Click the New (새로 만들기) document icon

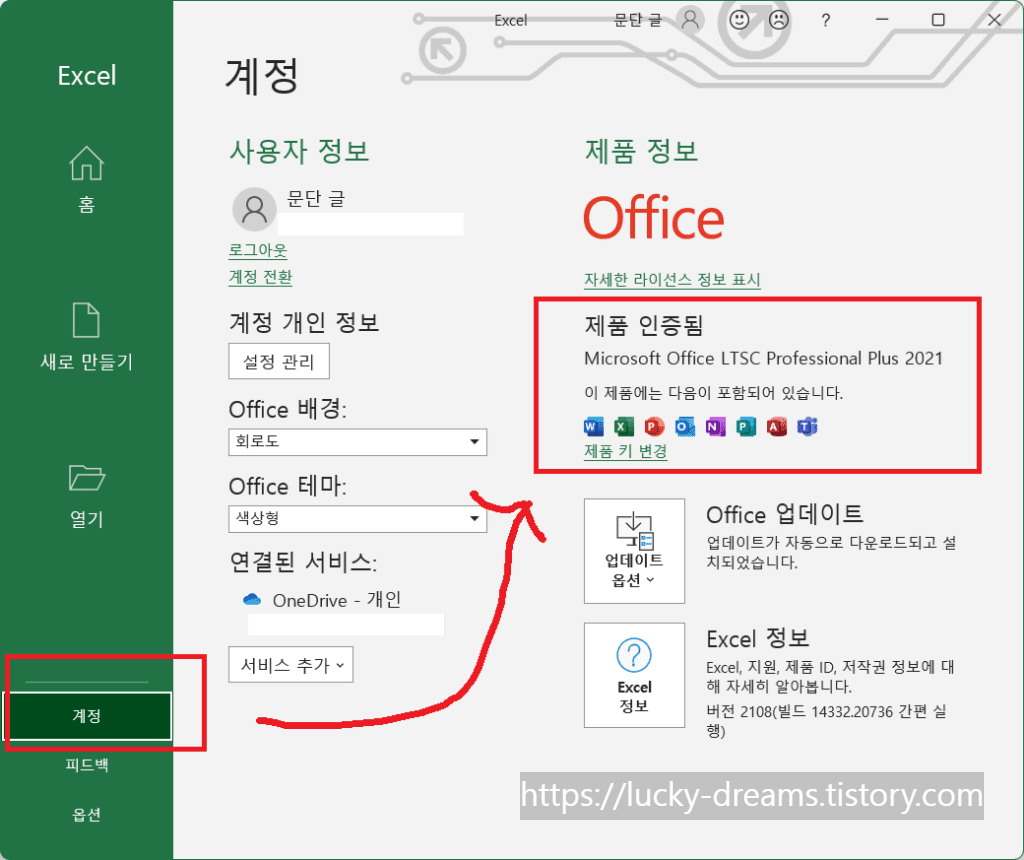[86, 320]
